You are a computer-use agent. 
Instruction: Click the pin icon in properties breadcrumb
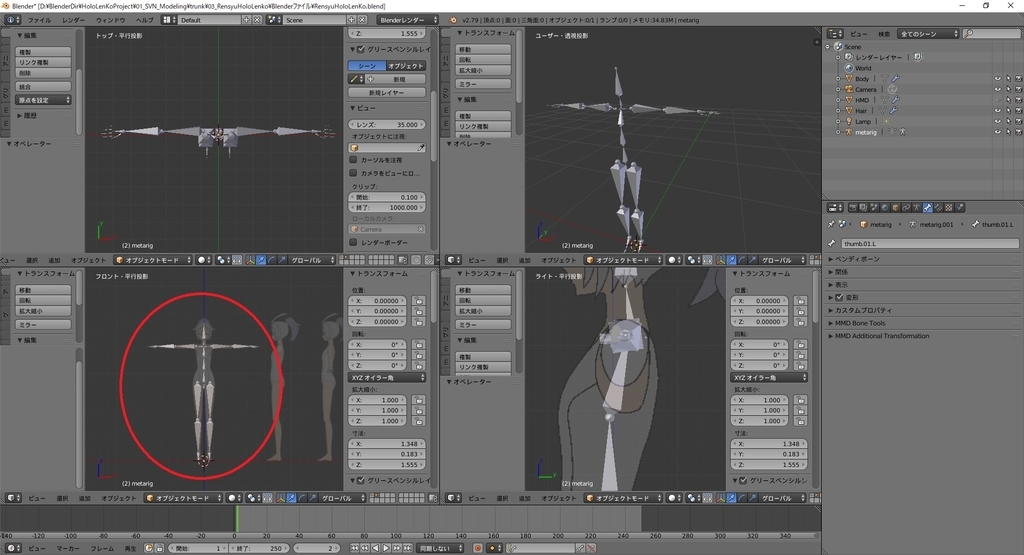pyautogui.click(x=831, y=224)
